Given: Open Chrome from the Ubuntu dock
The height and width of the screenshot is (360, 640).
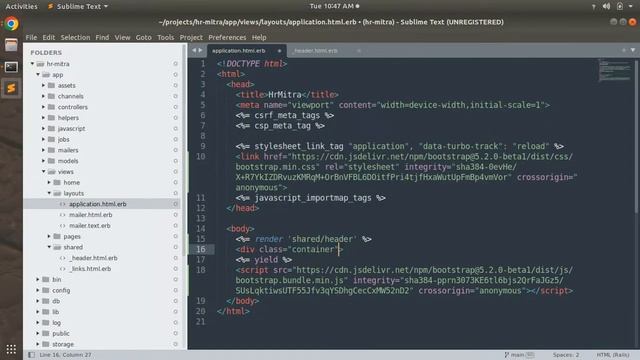Looking at the screenshot, I should (11, 24).
